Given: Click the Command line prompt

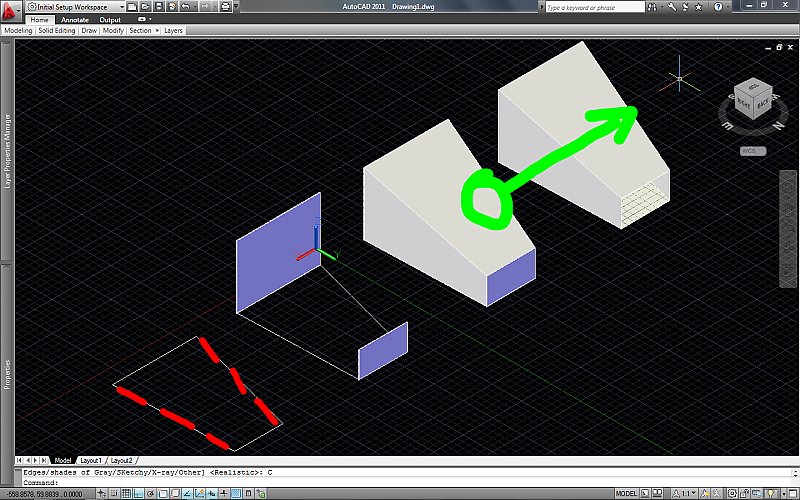Looking at the screenshot, I should pyautogui.click(x=407, y=483).
